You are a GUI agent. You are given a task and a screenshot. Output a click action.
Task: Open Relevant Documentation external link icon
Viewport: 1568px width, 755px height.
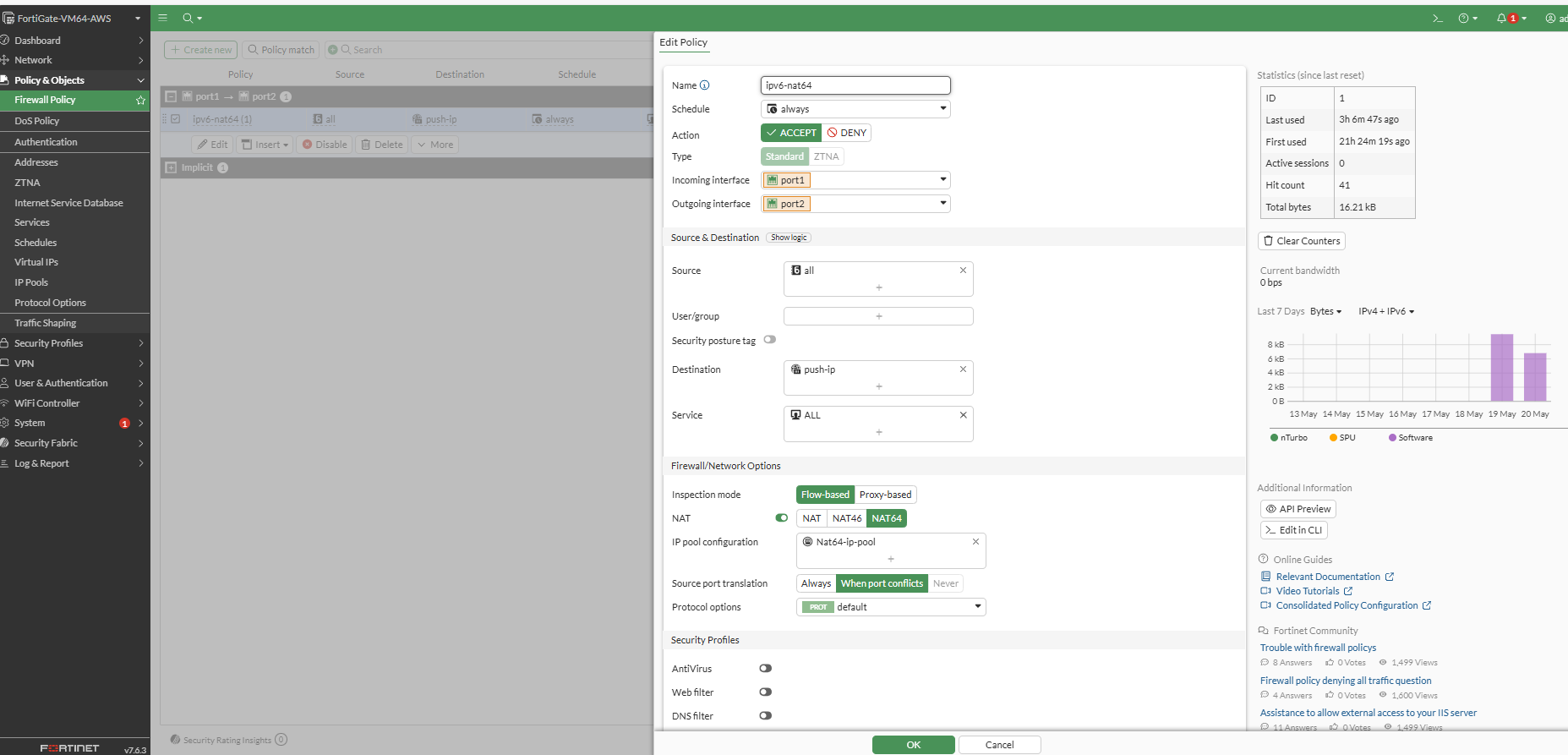click(1390, 577)
